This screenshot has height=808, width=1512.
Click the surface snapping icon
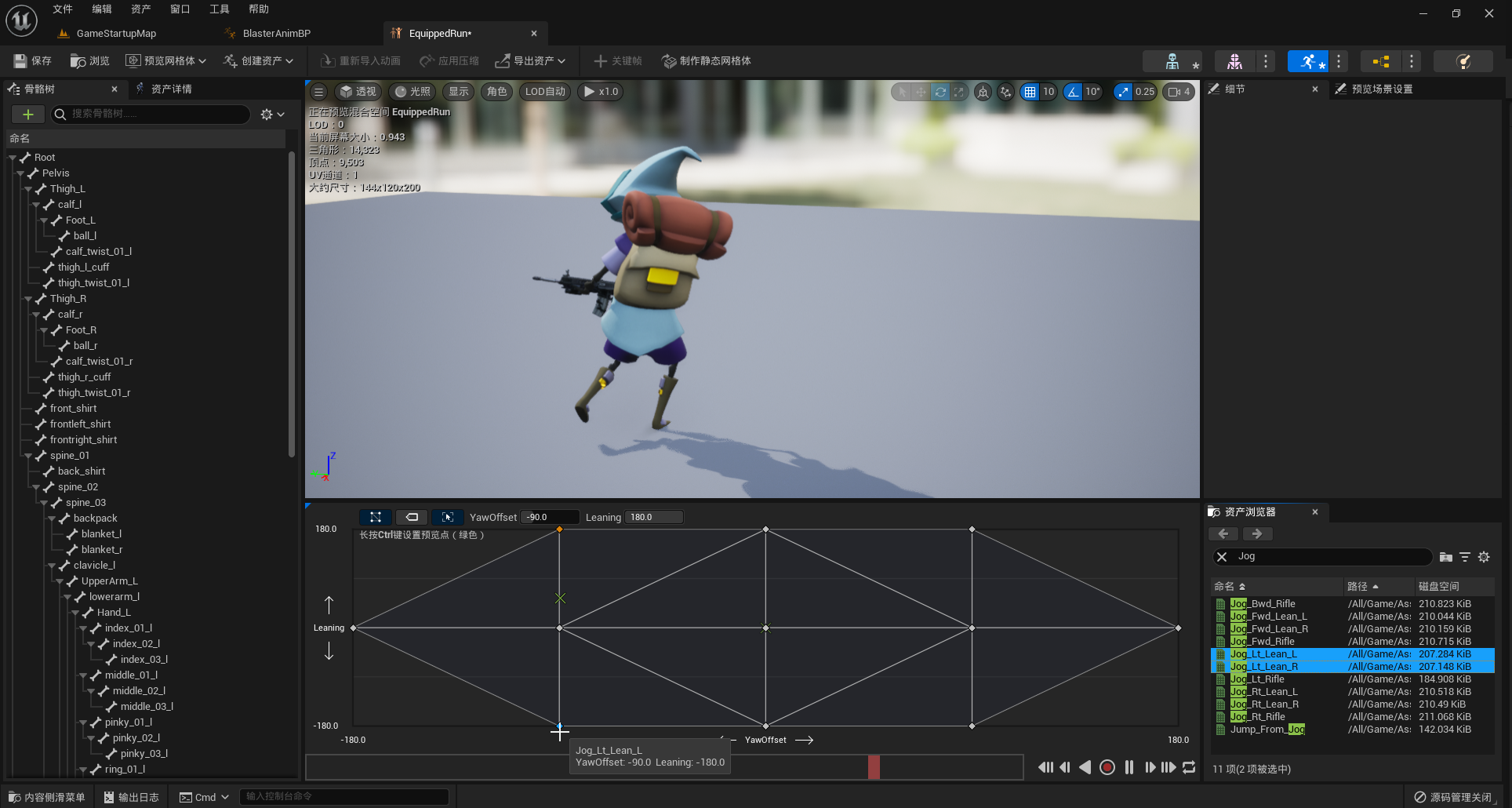click(1005, 92)
